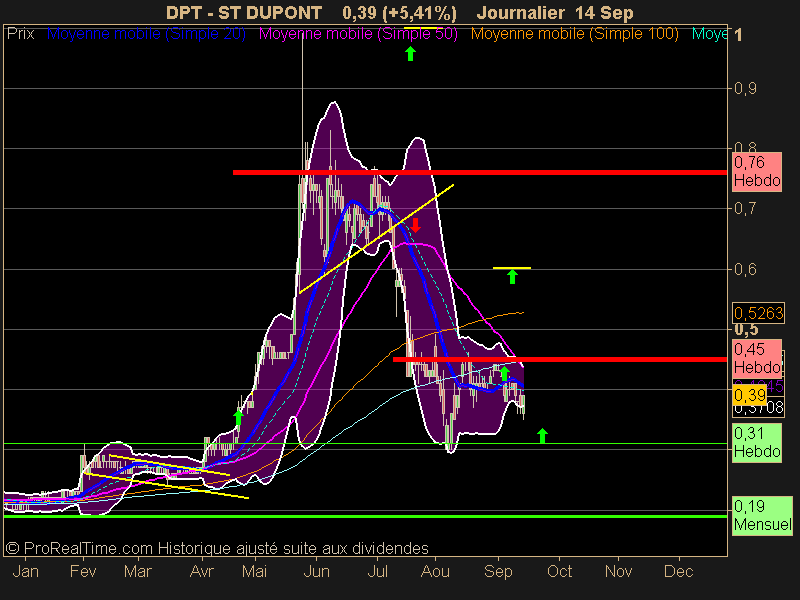Image resolution: width=800 pixels, height=600 pixels.
Task: Click the "Mai" month label
Action: [254, 571]
